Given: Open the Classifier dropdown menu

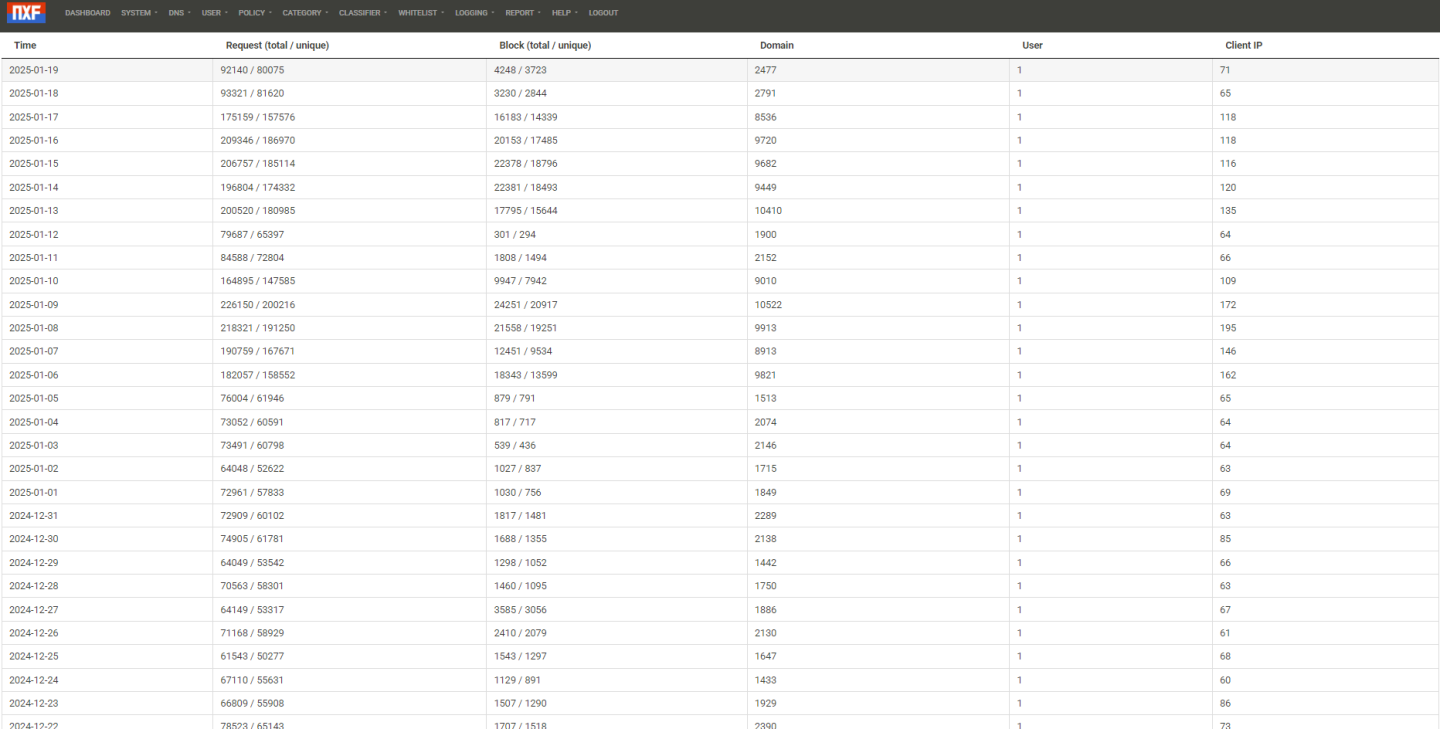Looking at the screenshot, I should pos(362,13).
